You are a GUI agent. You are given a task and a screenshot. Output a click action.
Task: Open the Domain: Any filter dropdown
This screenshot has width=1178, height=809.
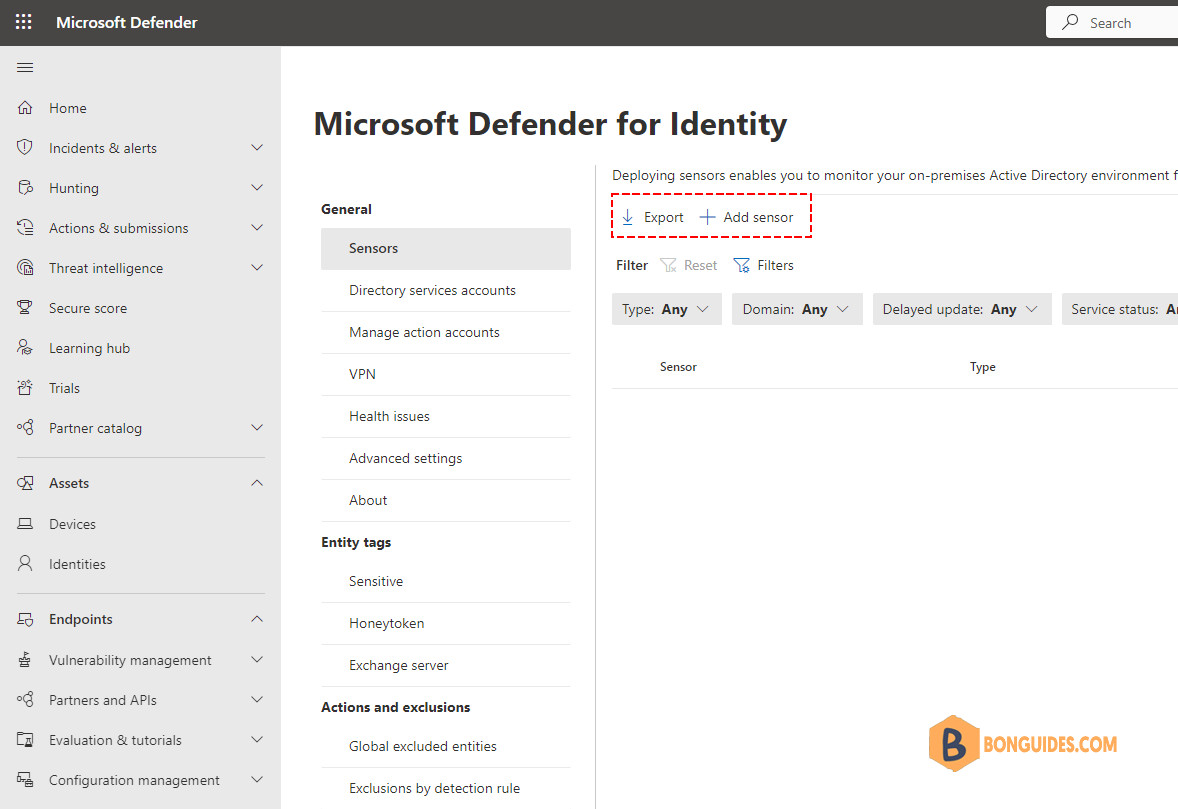797,309
